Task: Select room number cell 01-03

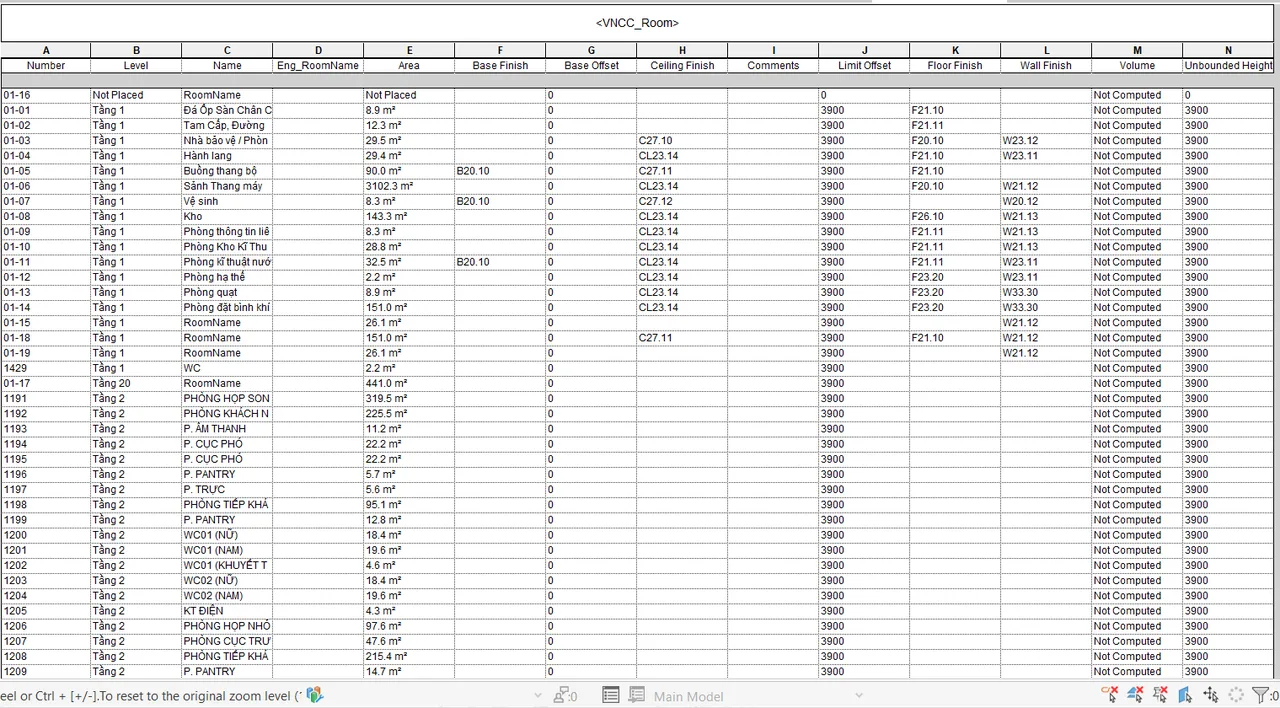Action: [x=45, y=141]
